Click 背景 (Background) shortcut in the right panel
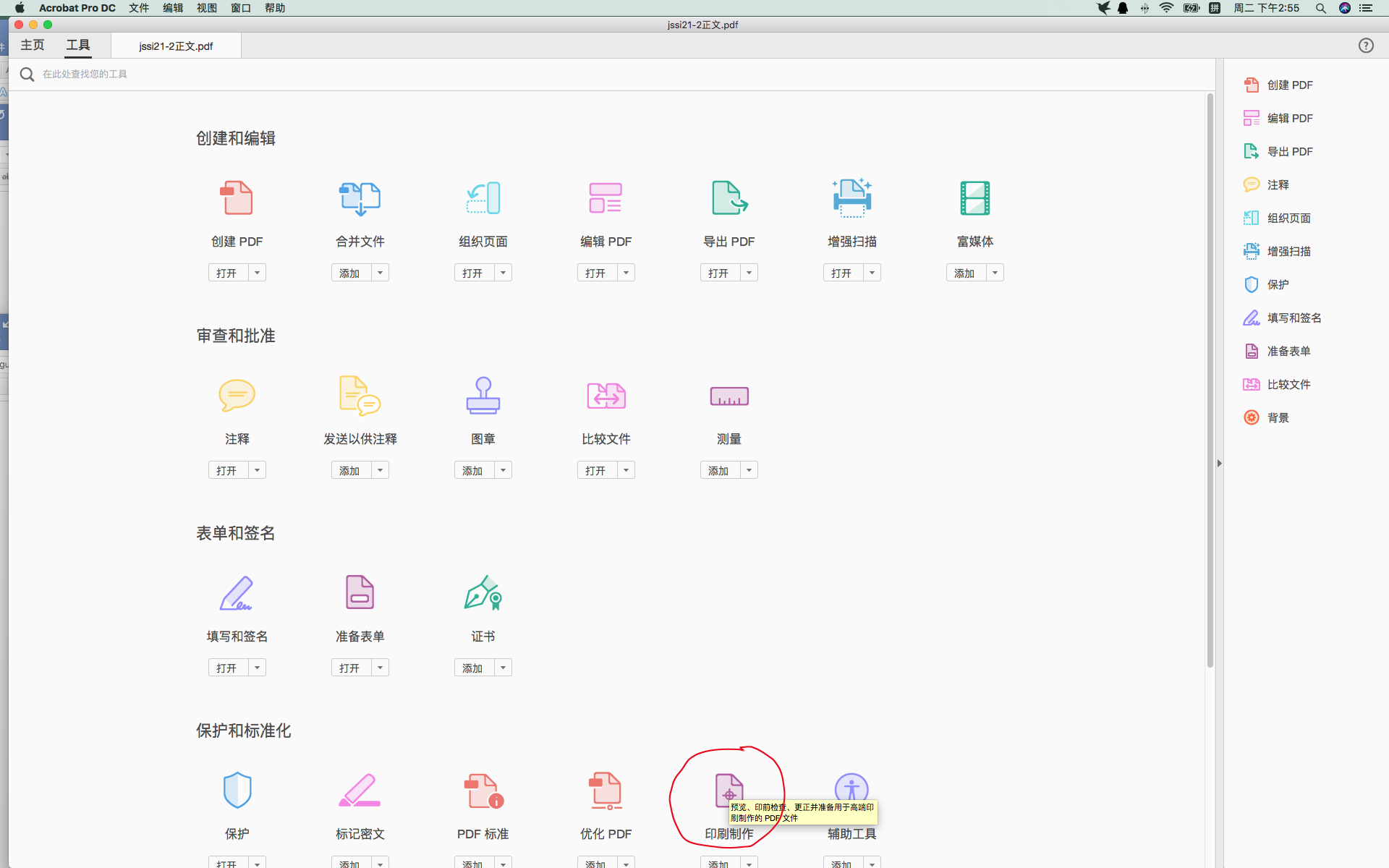This screenshot has width=1389, height=868. 1277,417
